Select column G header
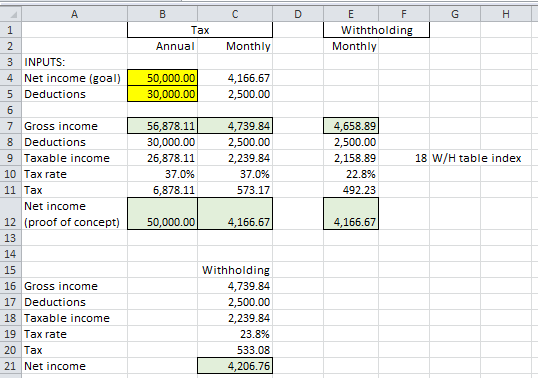Screen dimensions: 538x378 tap(455, 14)
